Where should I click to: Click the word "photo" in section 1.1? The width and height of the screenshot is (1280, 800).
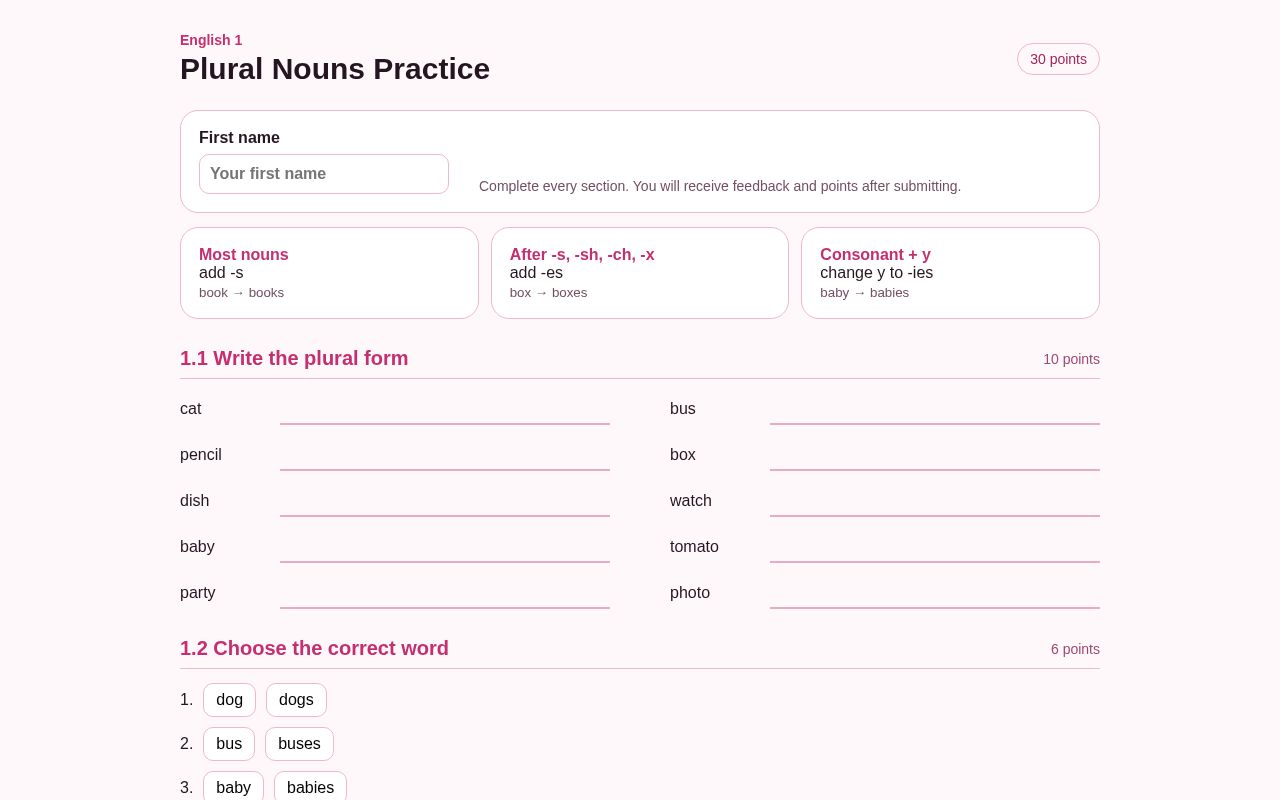(690, 593)
